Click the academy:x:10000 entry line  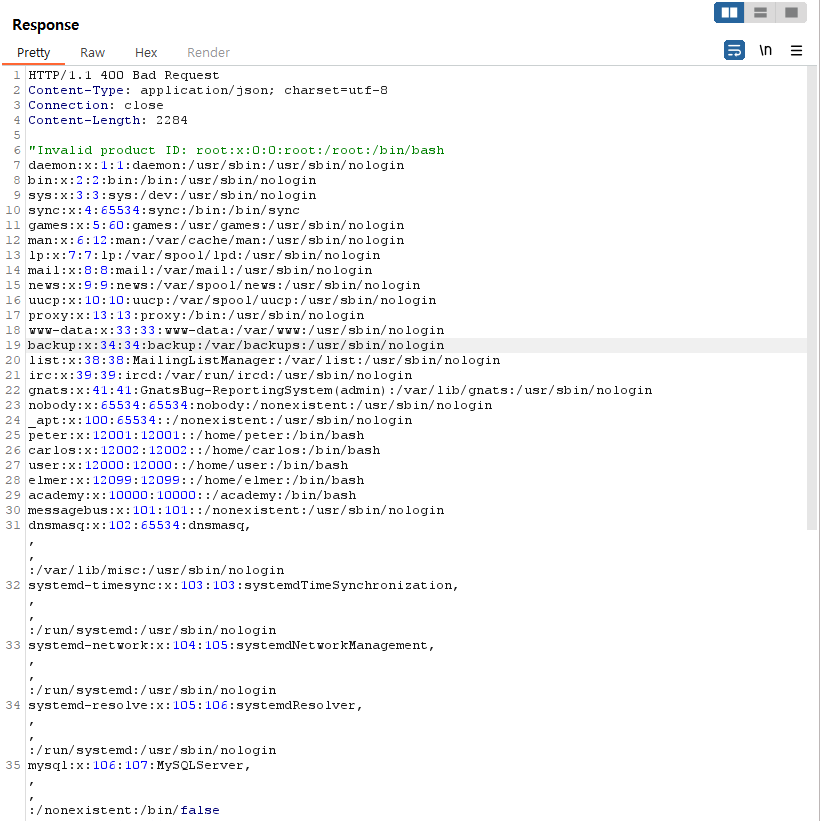[192, 496]
